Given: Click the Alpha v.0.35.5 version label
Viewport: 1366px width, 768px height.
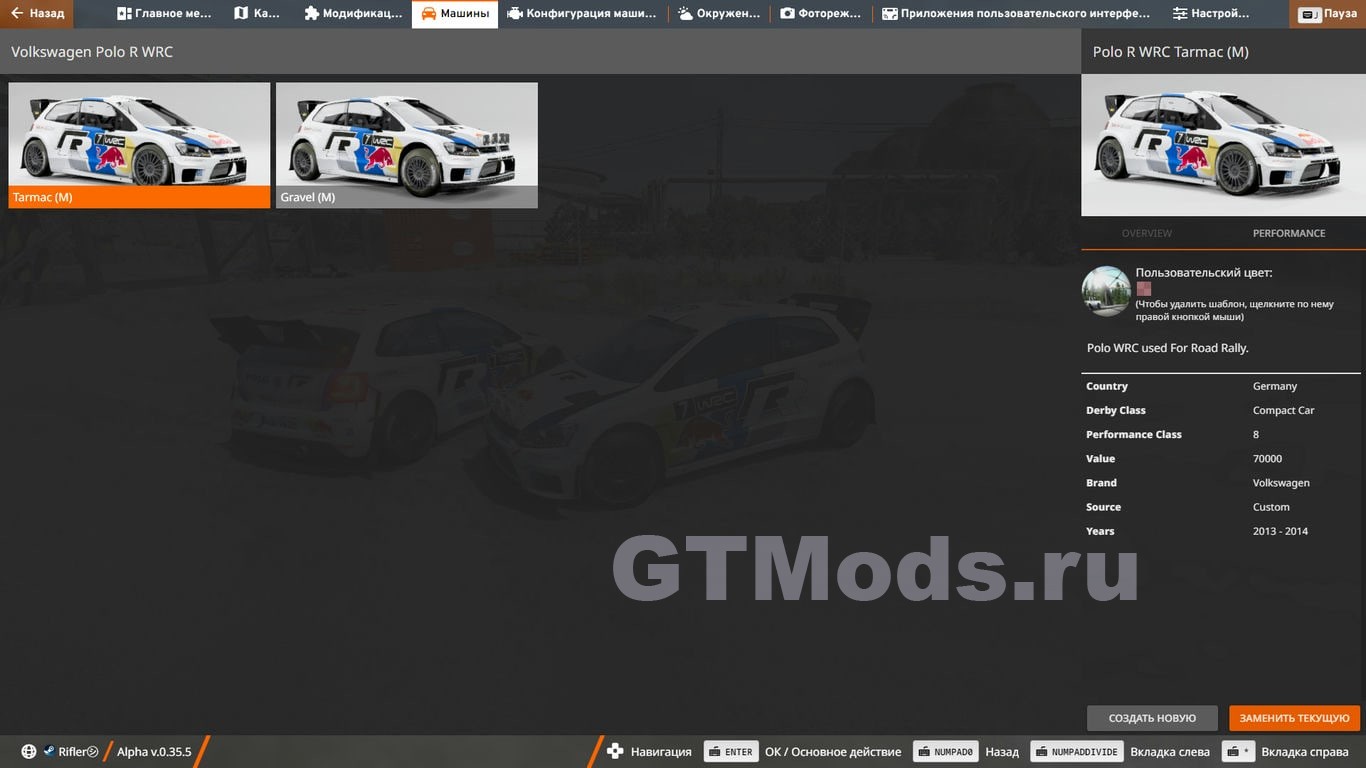Looking at the screenshot, I should [x=154, y=752].
